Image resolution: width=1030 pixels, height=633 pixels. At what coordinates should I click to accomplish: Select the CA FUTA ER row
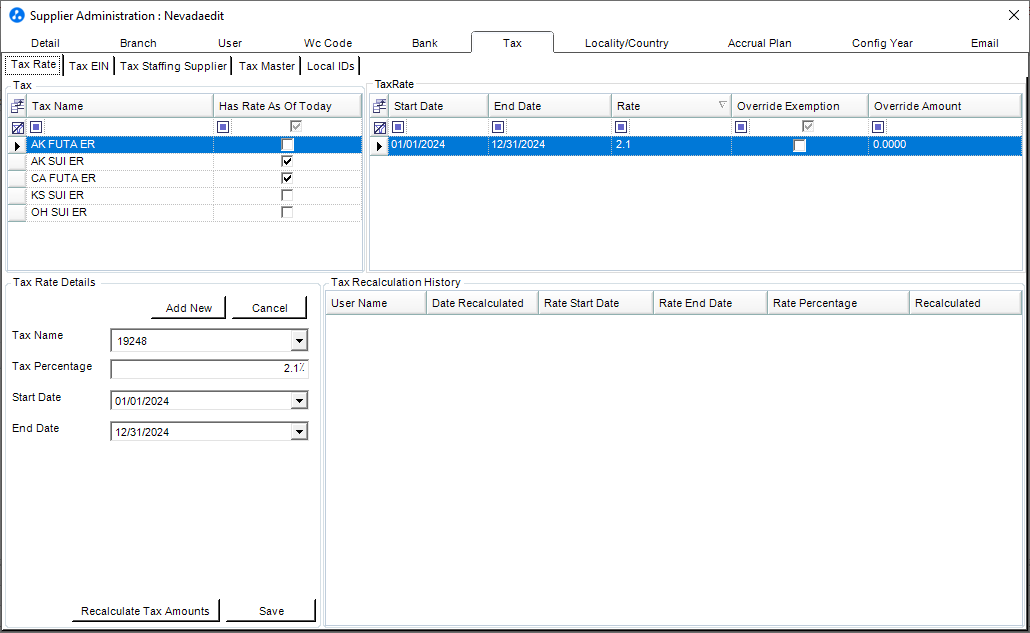(185, 178)
